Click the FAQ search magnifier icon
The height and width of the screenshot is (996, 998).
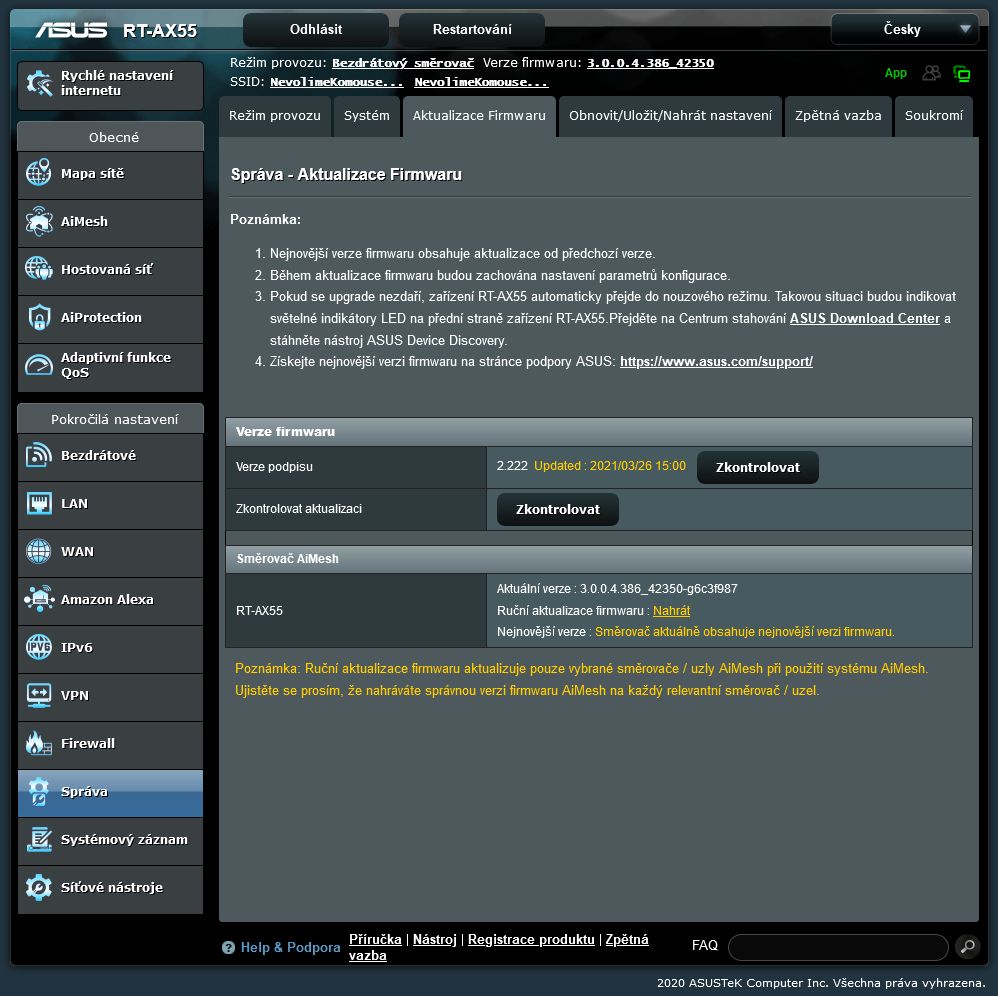[x=967, y=946]
